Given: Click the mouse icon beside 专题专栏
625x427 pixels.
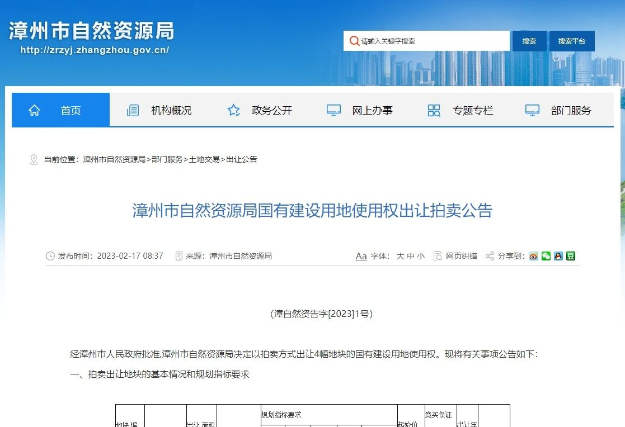Looking at the screenshot, I should 433,110.
